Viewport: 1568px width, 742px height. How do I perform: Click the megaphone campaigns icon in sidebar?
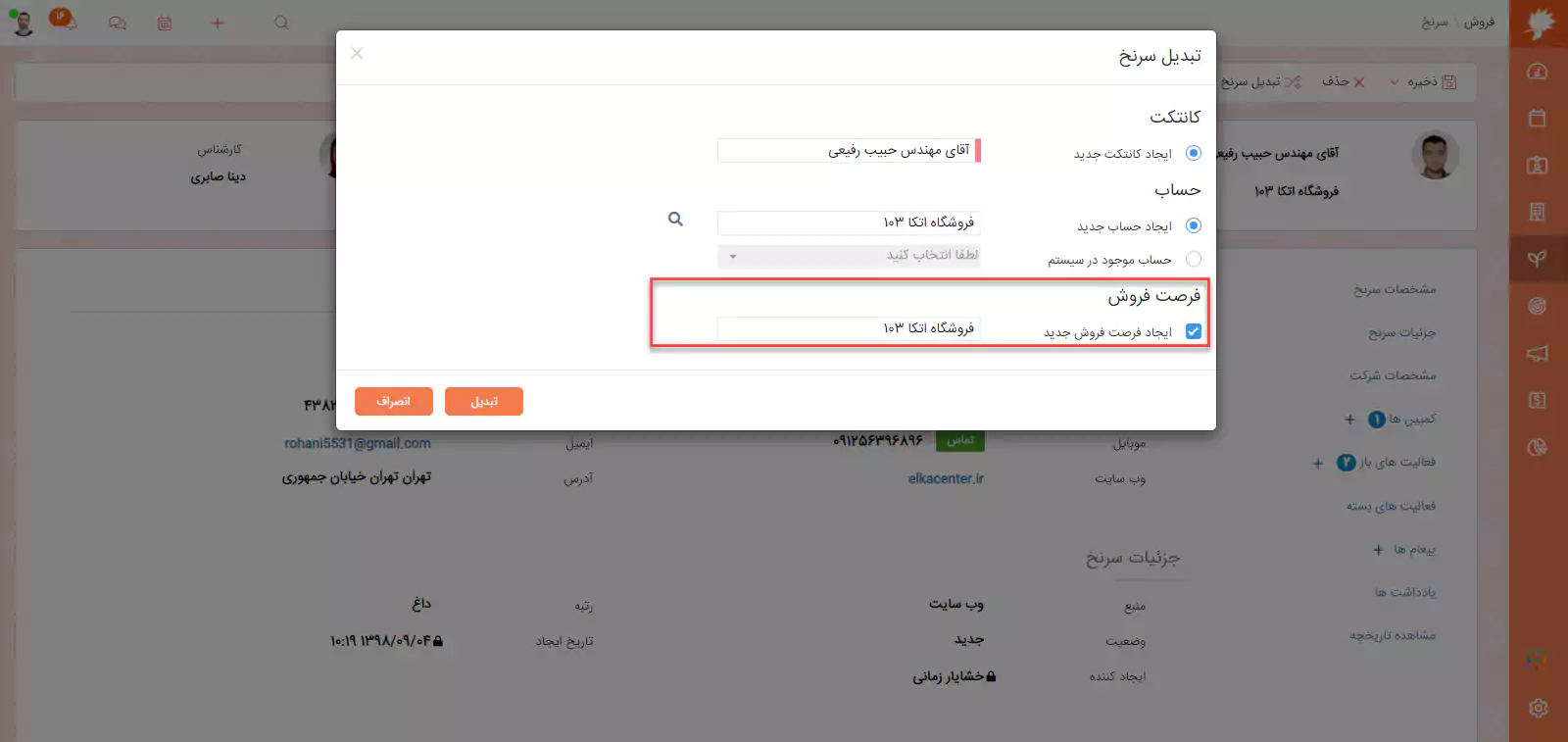[1538, 353]
